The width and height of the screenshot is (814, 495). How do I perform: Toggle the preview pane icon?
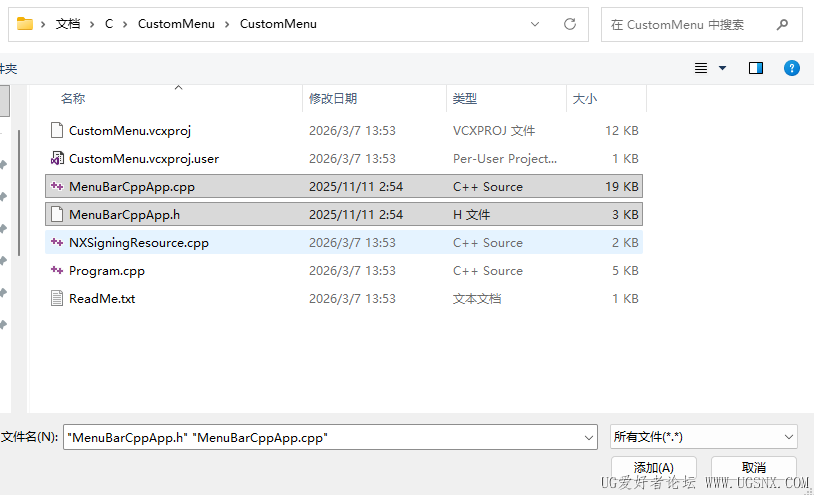click(756, 68)
